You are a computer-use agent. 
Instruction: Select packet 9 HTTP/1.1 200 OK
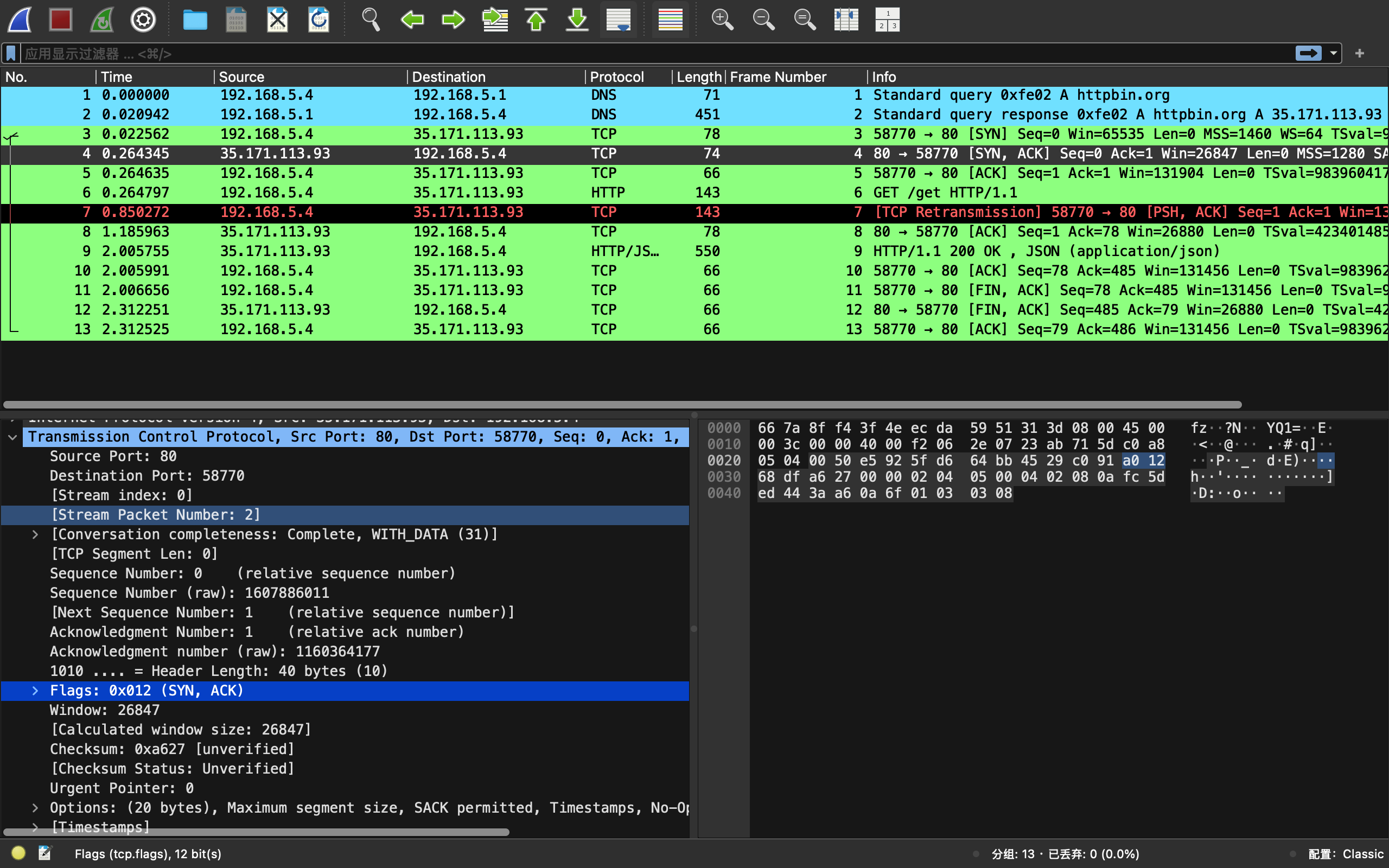(694, 251)
